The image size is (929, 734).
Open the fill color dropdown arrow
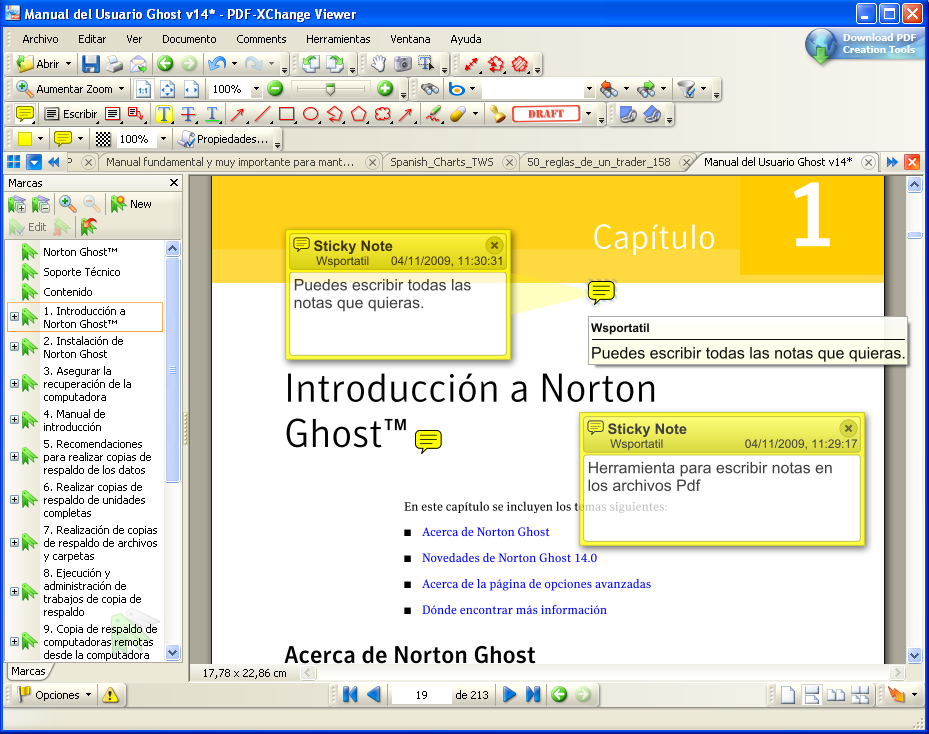point(40,139)
